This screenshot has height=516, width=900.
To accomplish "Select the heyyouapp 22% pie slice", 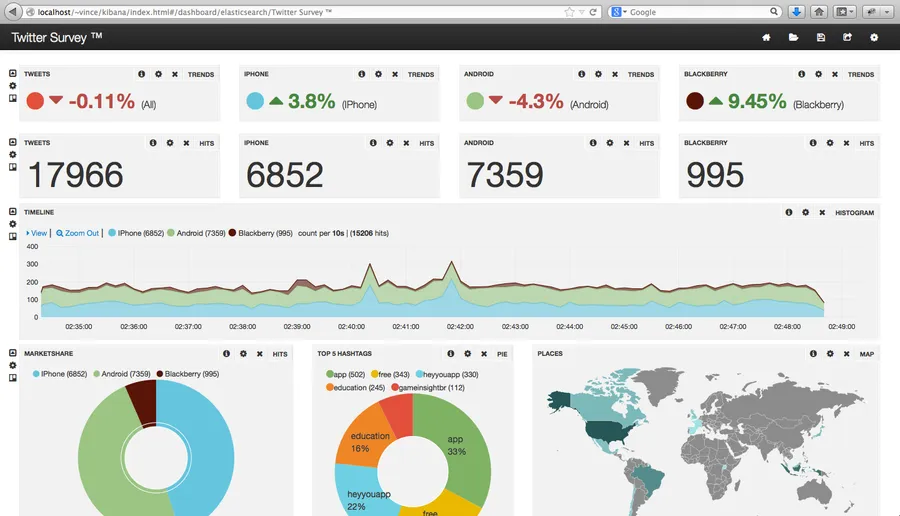I will pyautogui.click(x=363, y=494).
